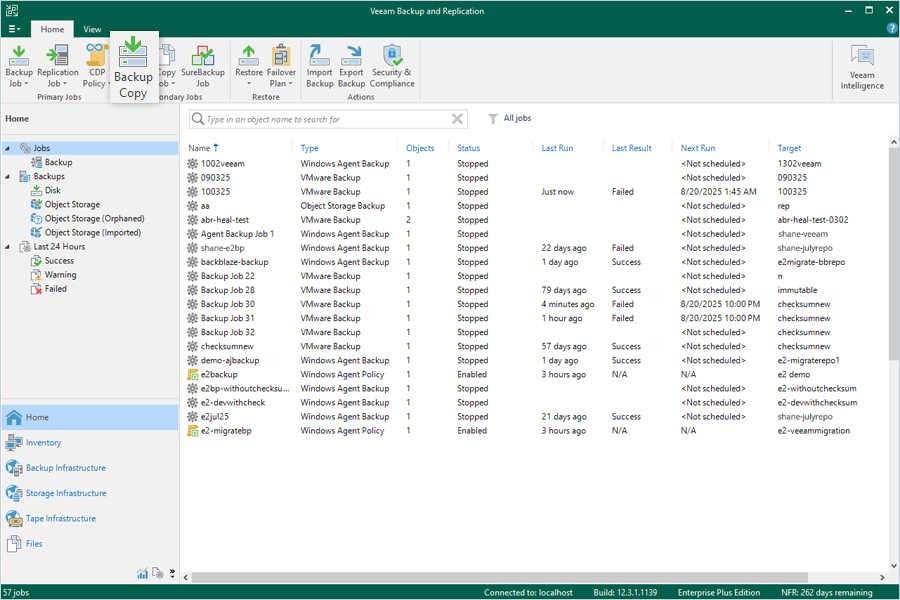Select Disk under Backups
The image size is (900, 600).
[x=46, y=190]
